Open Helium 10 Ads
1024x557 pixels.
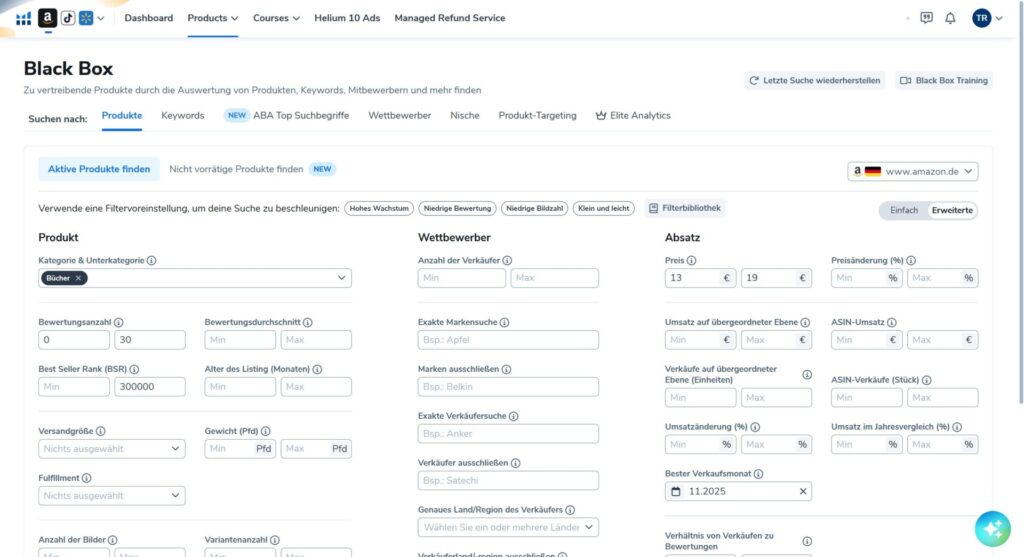pos(347,18)
